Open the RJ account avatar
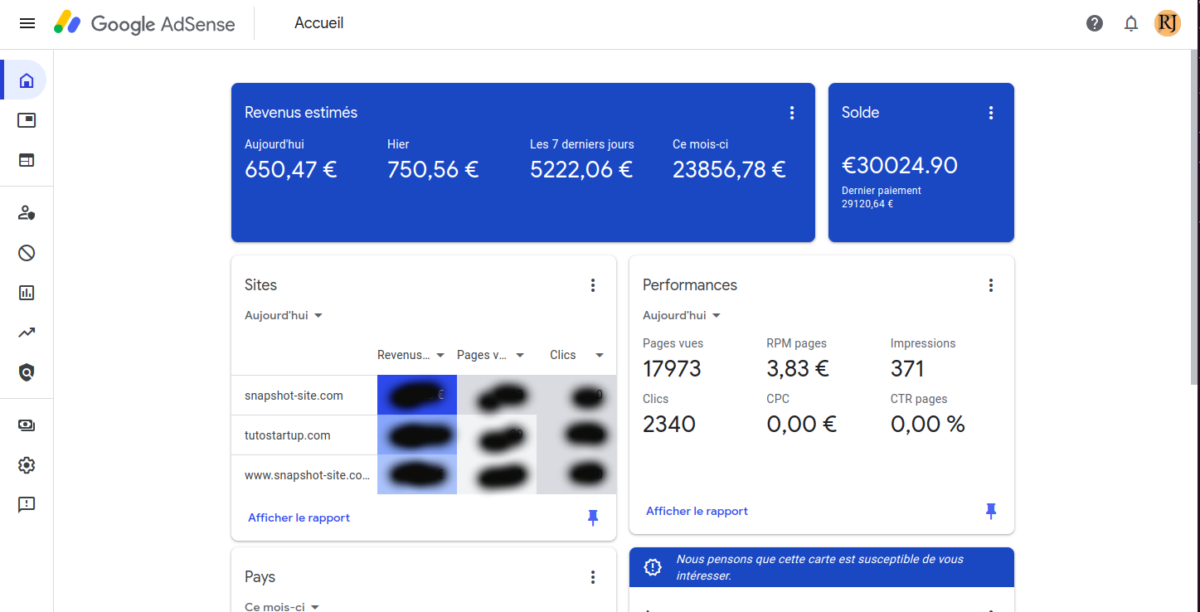Image resolution: width=1200 pixels, height=612 pixels. (x=1167, y=23)
